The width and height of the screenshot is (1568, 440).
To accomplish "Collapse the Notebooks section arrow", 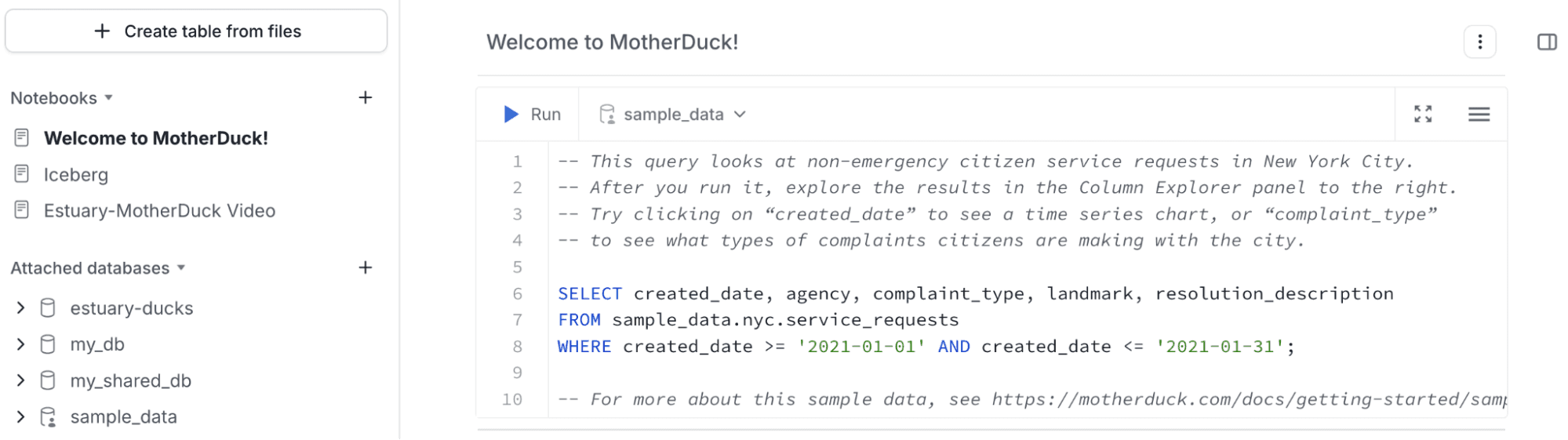I will [x=109, y=98].
